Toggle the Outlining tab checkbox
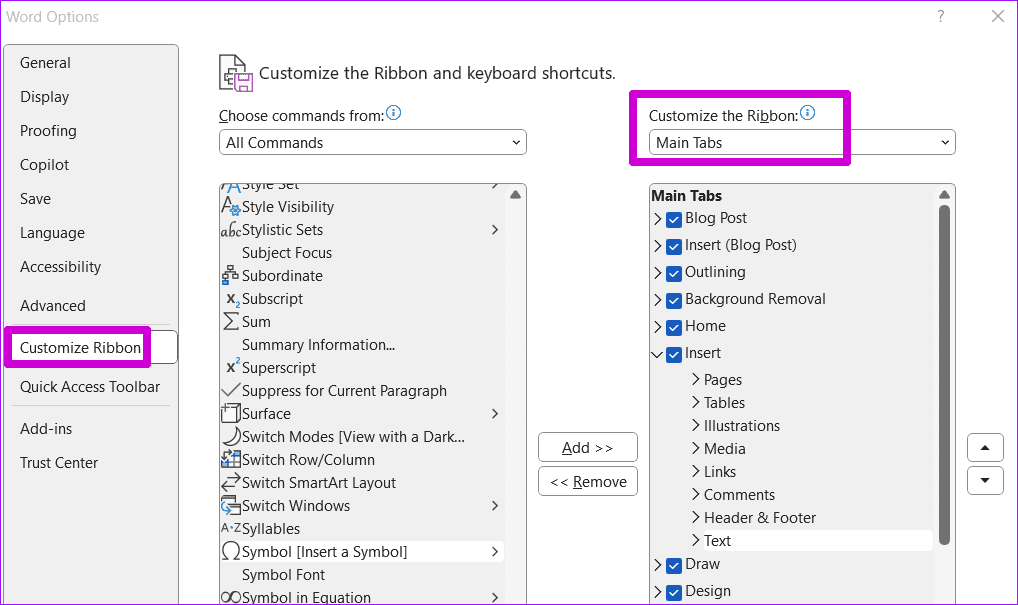Image resolution: width=1018 pixels, height=605 pixels. [x=674, y=273]
